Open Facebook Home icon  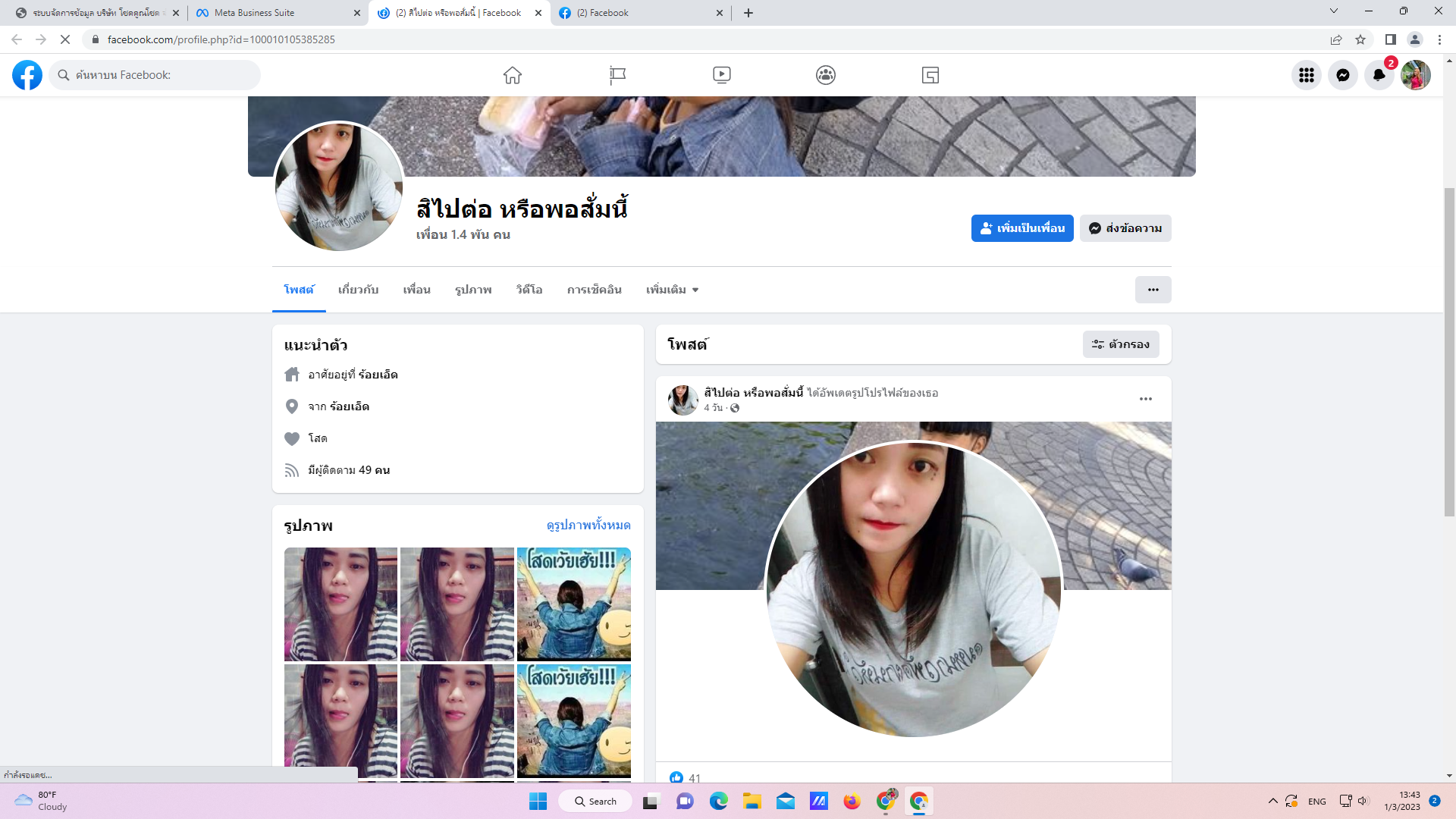pyautogui.click(x=513, y=75)
